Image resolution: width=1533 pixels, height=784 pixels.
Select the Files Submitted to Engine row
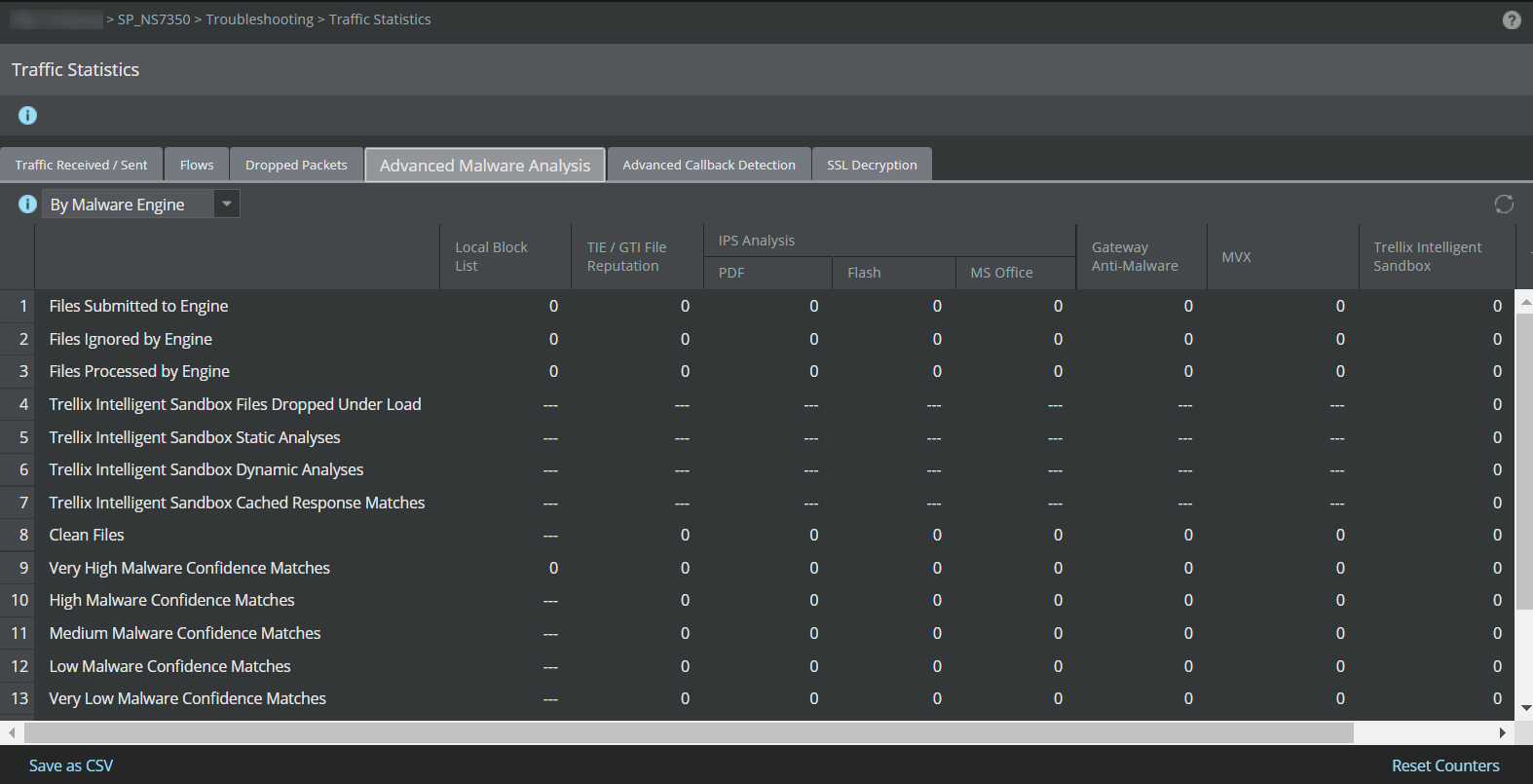tap(758, 306)
